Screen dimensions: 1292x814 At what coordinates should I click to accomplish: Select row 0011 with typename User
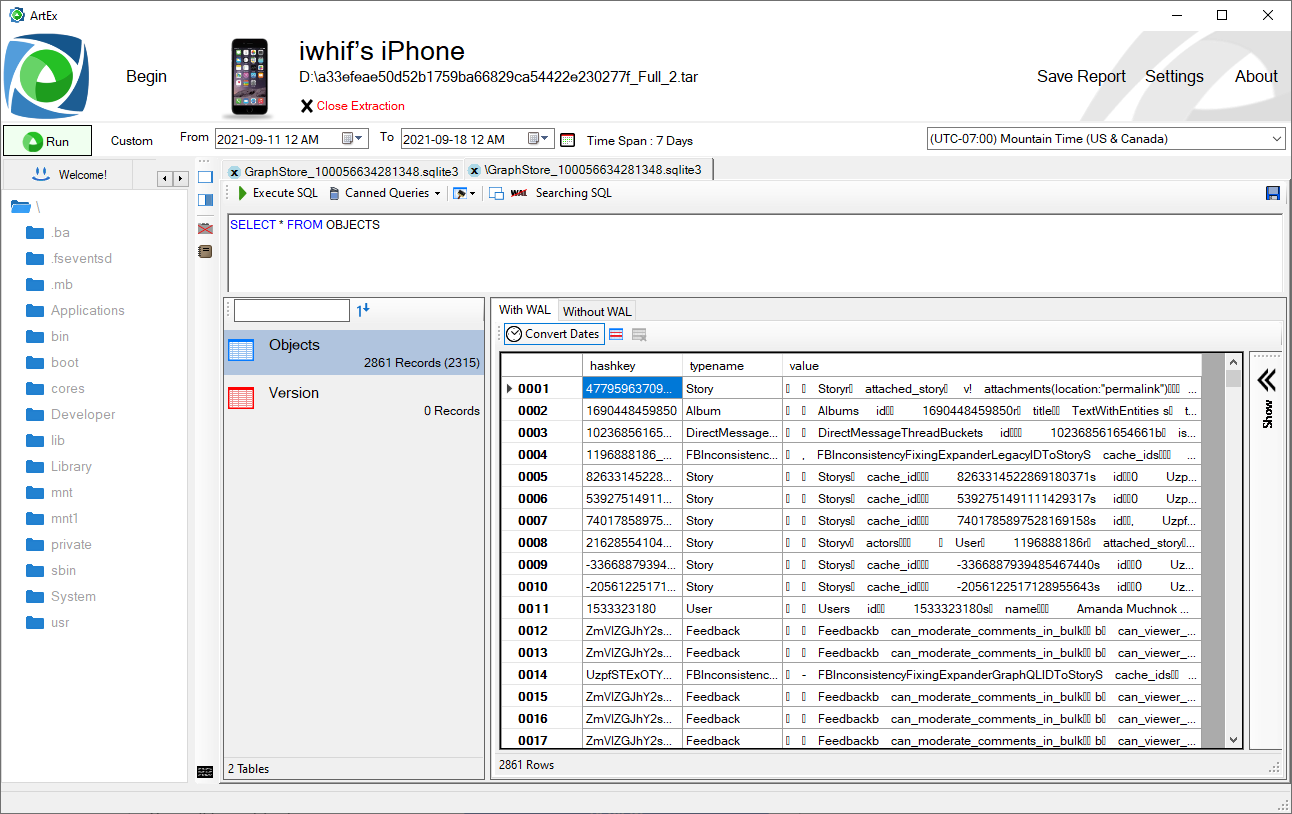pos(851,609)
